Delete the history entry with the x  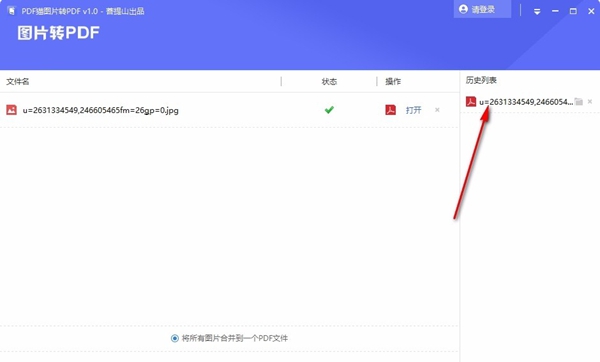590,101
